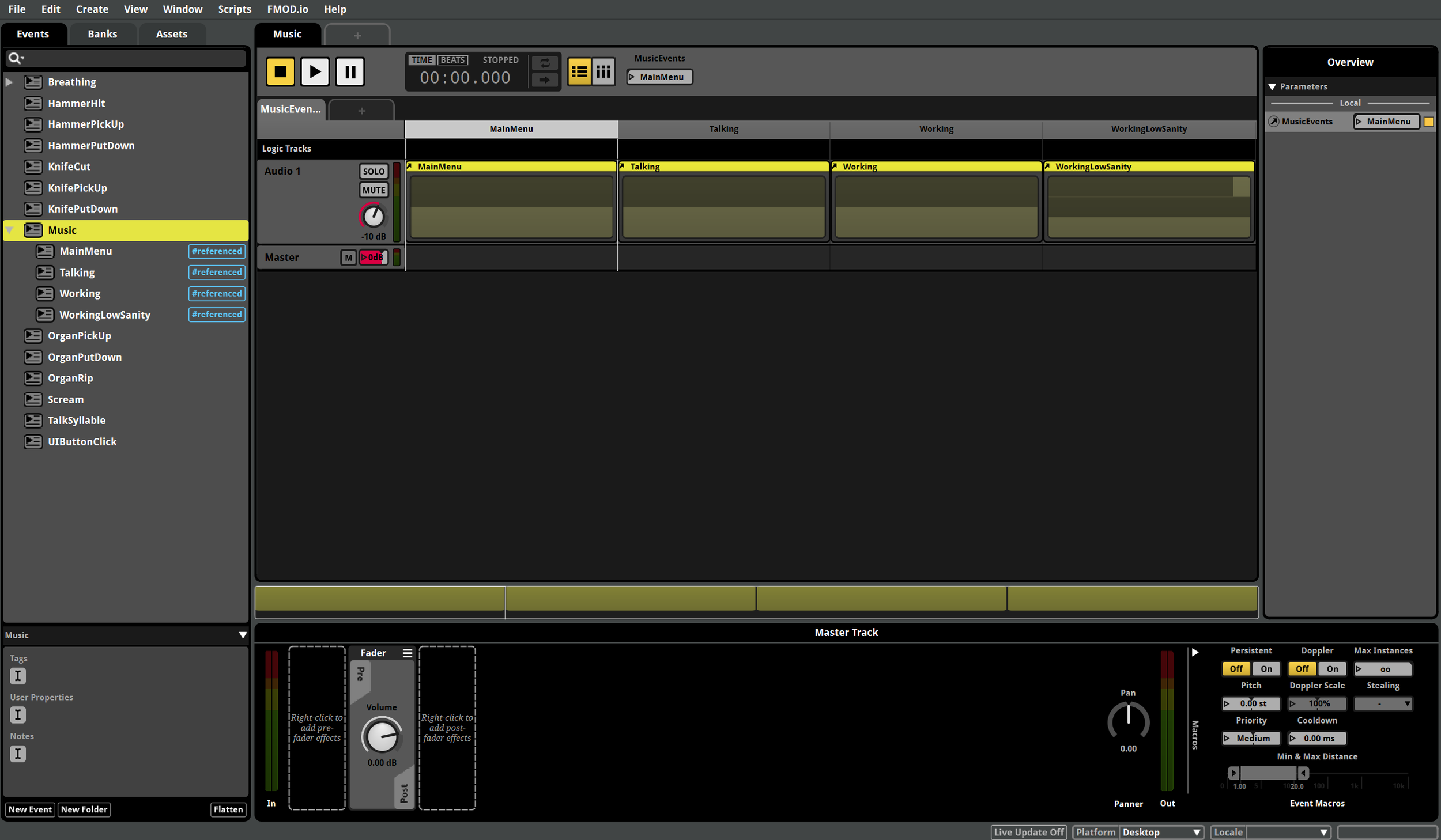The height and width of the screenshot is (840, 1441).
Task: Select the list layout view icon
Action: point(579,71)
